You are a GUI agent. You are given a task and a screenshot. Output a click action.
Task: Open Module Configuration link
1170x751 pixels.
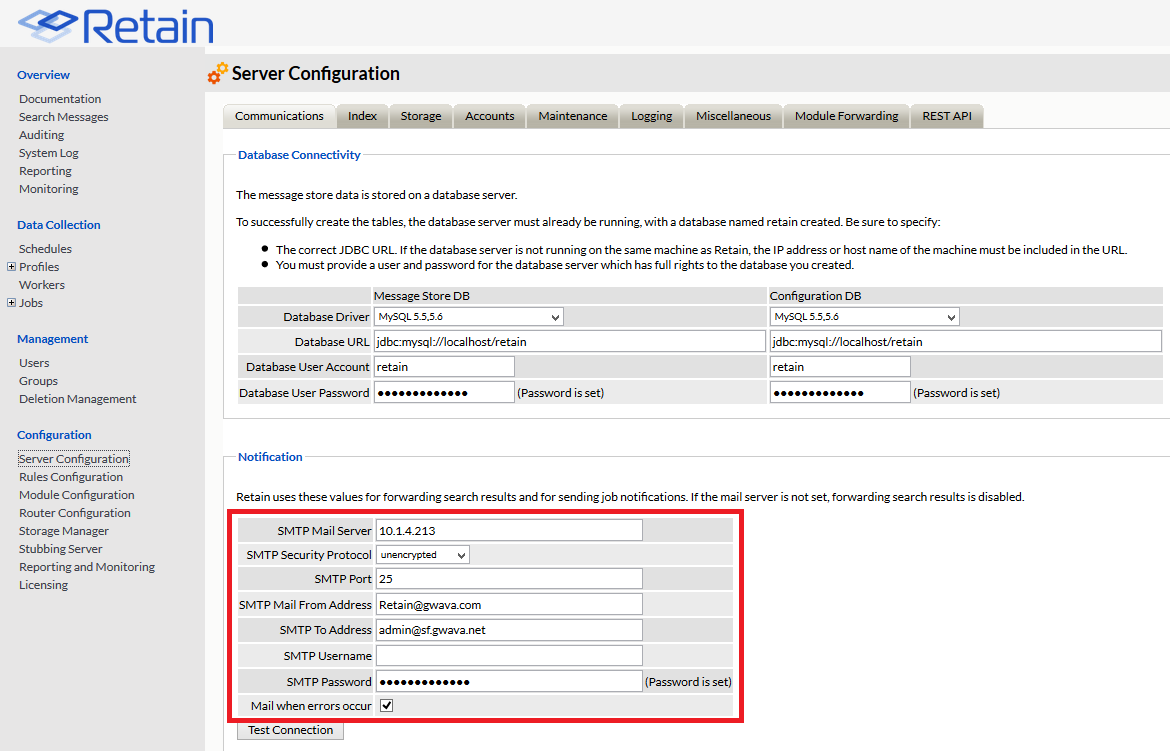[77, 494]
